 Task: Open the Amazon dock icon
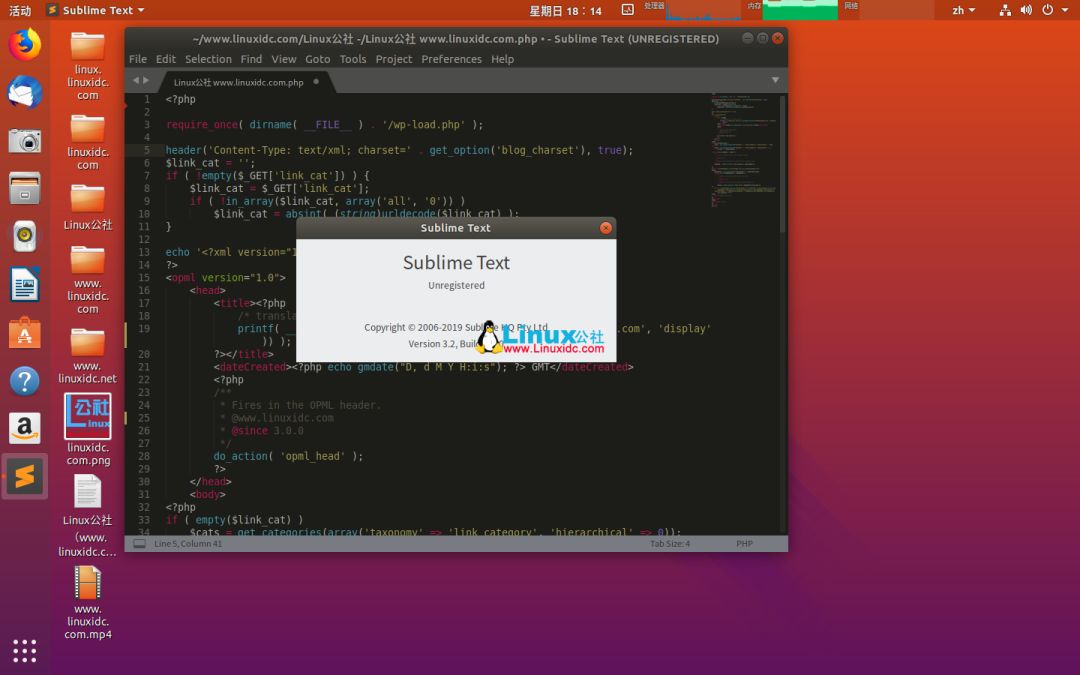coord(25,428)
